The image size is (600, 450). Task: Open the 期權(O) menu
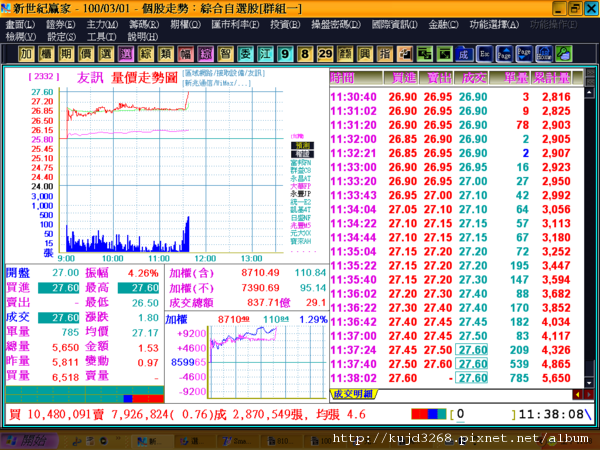pyautogui.click(x=185, y=25)
